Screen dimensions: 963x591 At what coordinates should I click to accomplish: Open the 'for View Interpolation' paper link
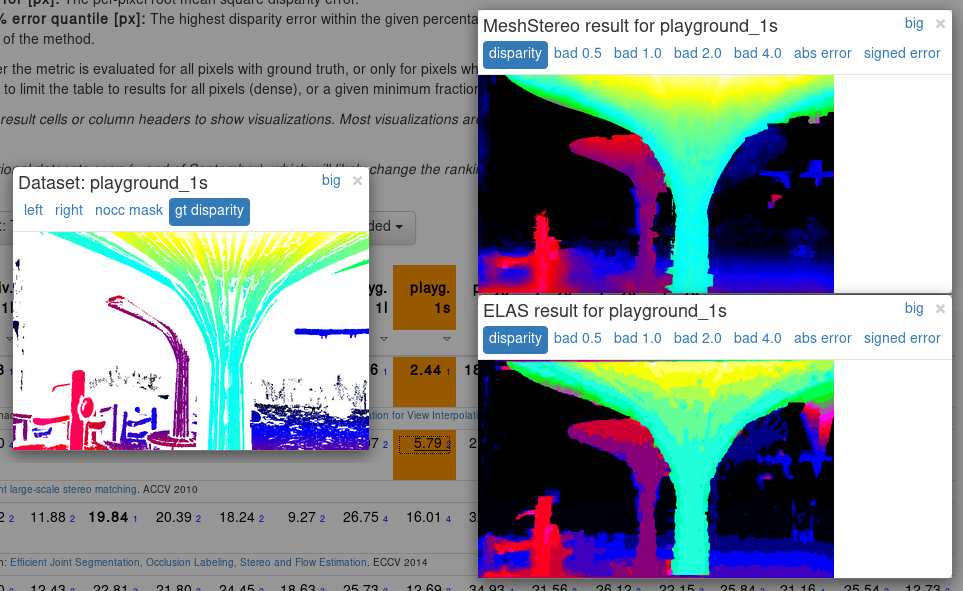click(x=424, y=415)
